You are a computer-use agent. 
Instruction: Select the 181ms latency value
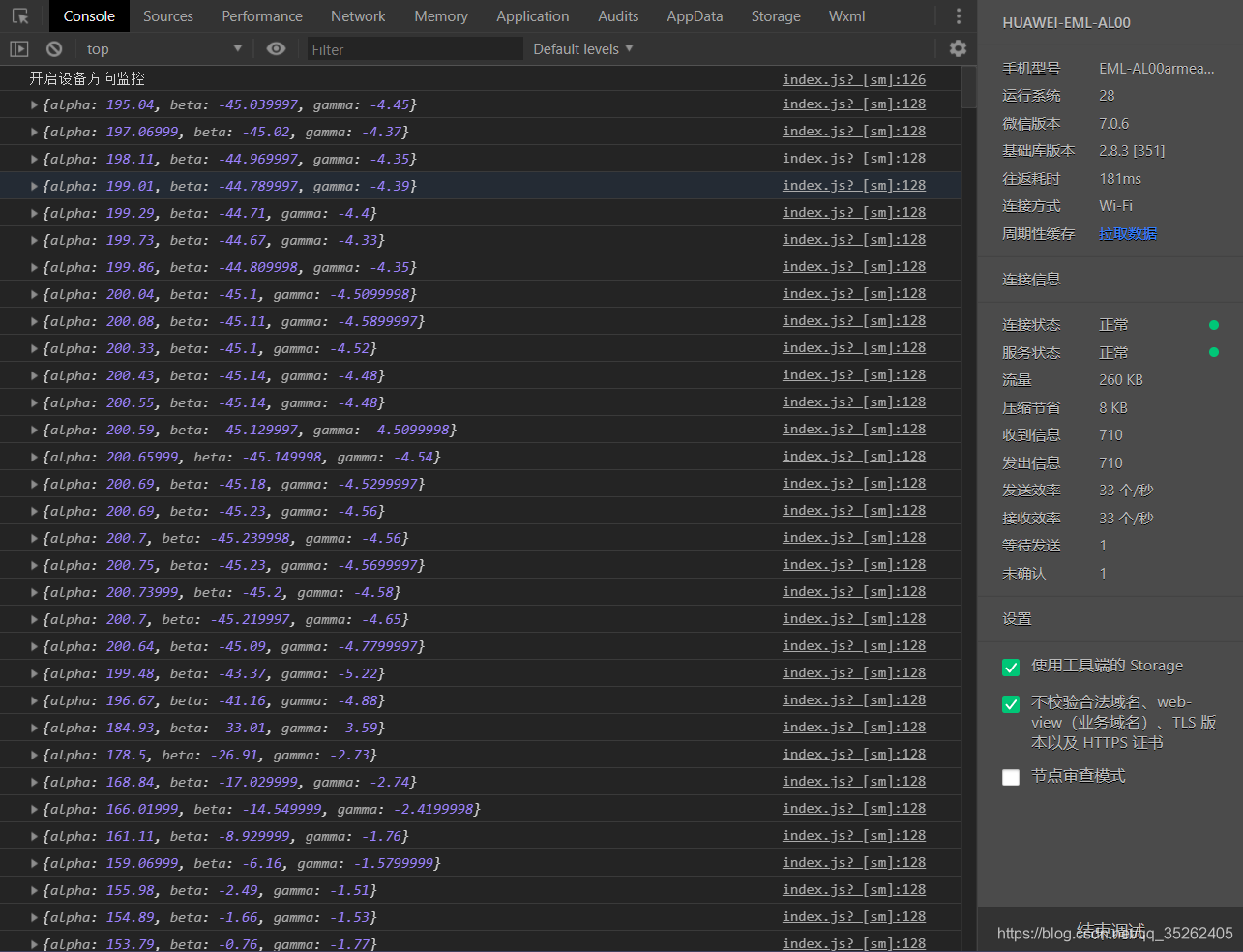(1120, 178)
